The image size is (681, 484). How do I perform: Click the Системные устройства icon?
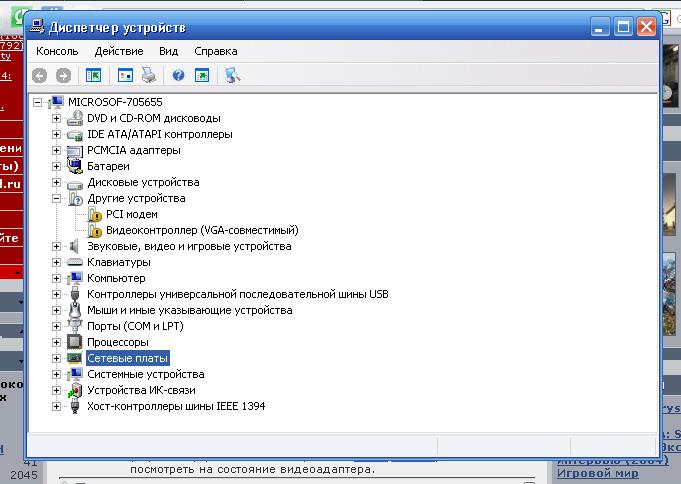(75, 375)
